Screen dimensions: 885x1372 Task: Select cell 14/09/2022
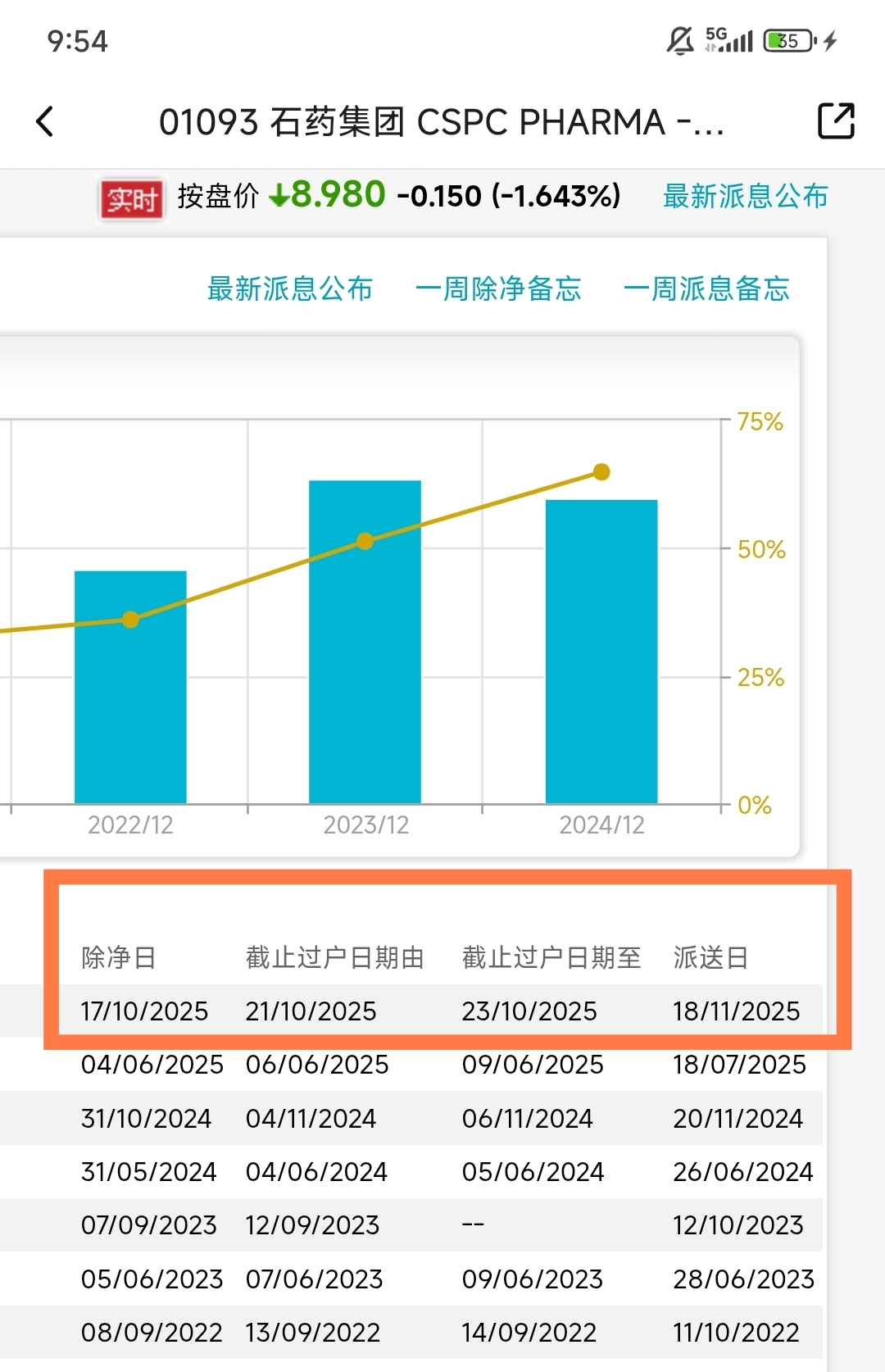pyautogui.click(x=529, y=1333)
